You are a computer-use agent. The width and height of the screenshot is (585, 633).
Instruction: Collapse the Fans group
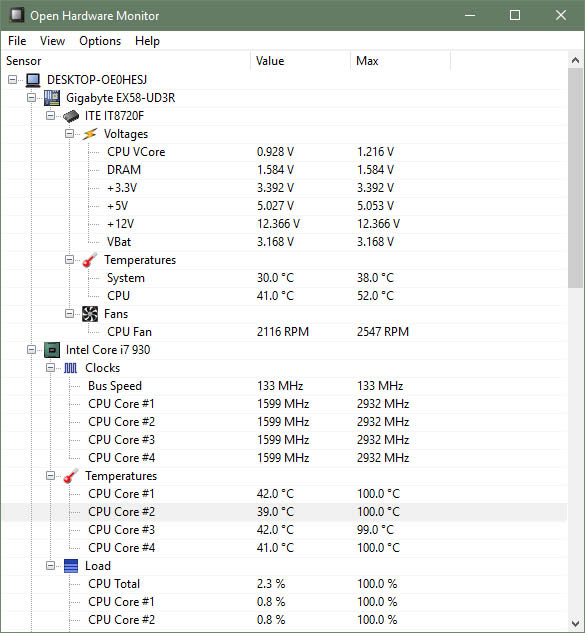(69, 314)
